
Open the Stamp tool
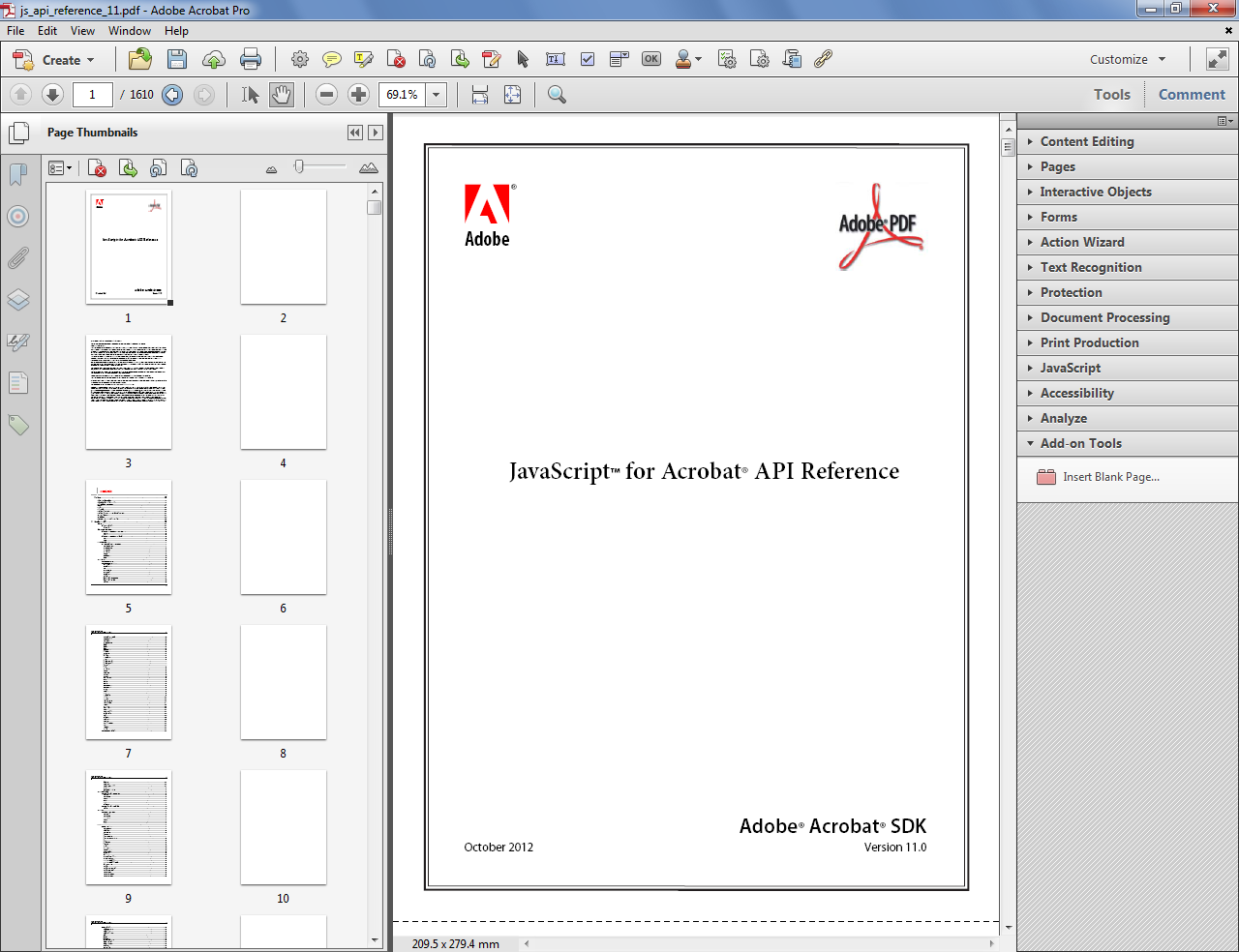(684, 59)
